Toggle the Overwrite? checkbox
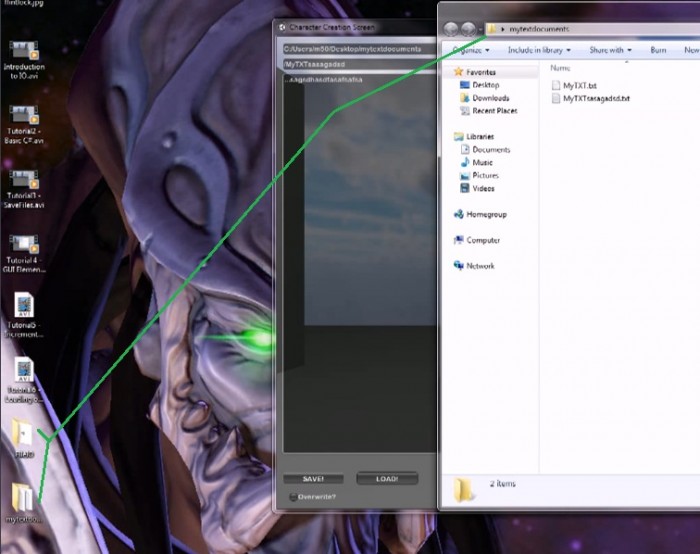The height and width of the screenshot is (554, 700). [x=293, y=497]
